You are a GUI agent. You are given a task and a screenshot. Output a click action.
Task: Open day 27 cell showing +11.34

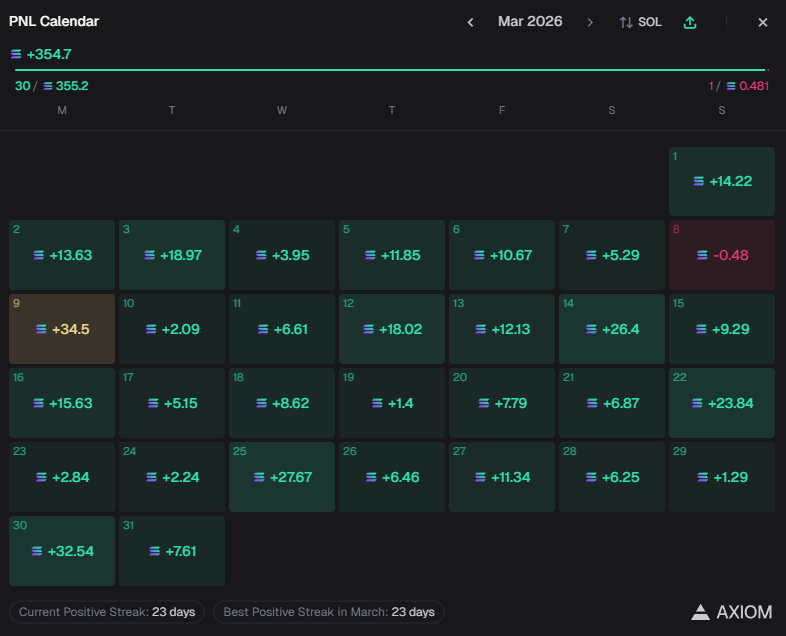coord(502,477)
